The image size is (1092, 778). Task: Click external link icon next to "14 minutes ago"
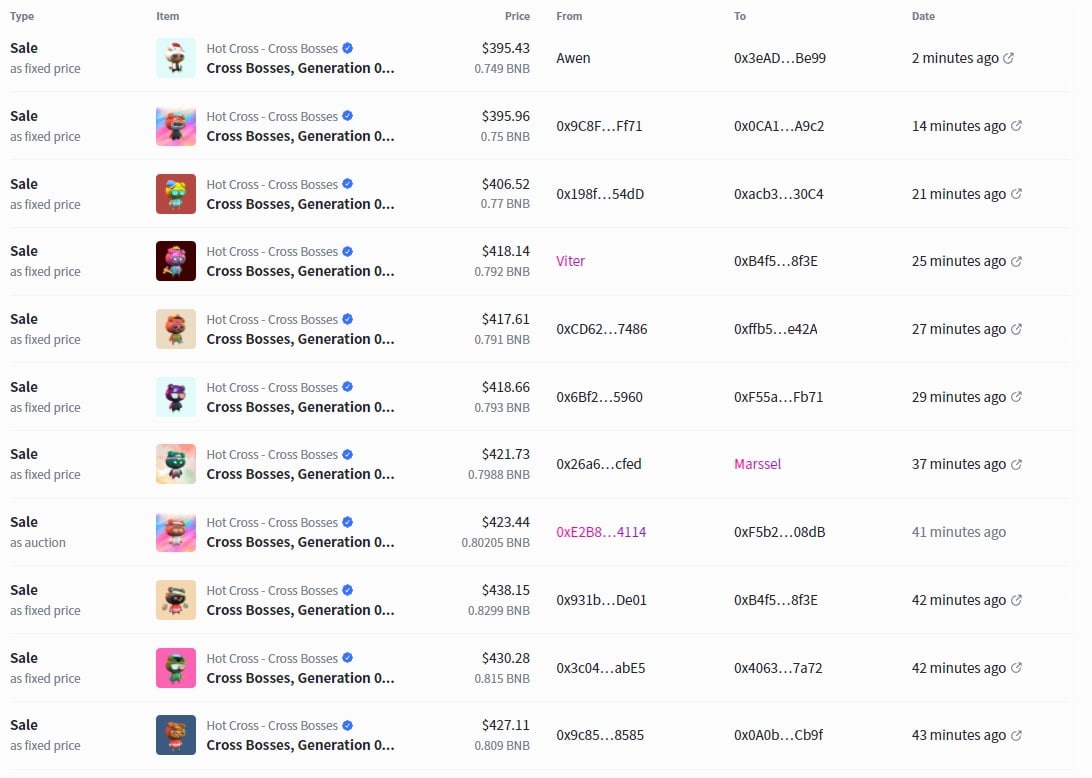coord(1016,126)
